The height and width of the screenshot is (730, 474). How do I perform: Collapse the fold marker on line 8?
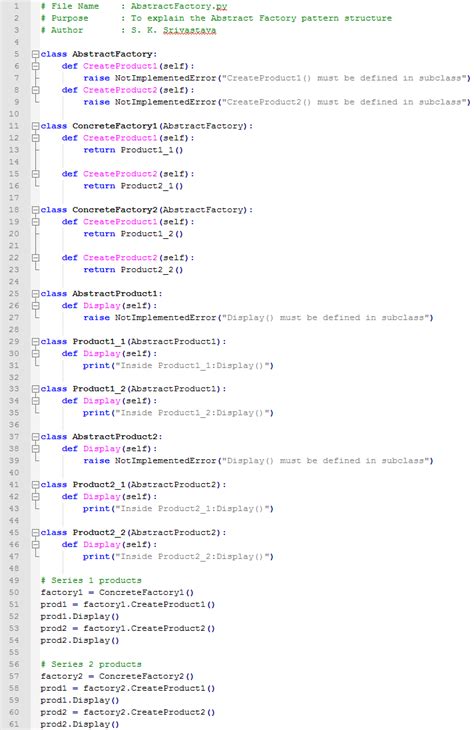[35, 90]
